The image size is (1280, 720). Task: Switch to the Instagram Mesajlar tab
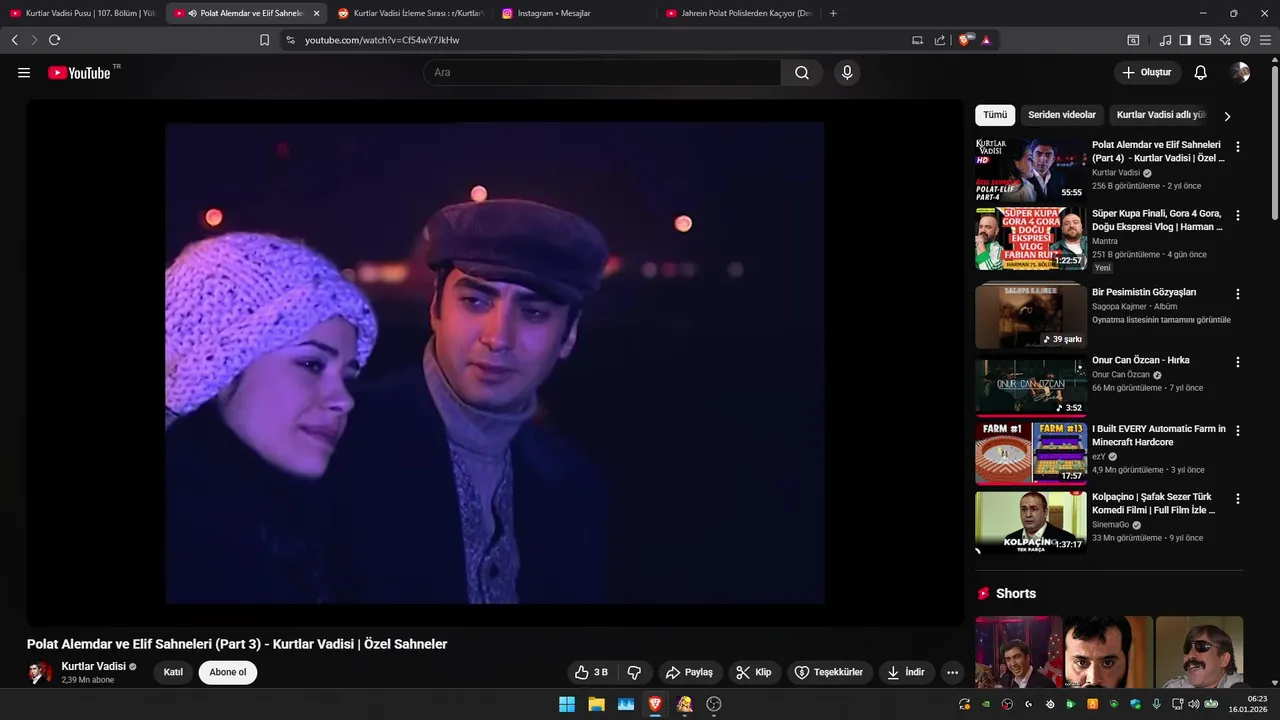pyautogui.click(x=575, y=13)
